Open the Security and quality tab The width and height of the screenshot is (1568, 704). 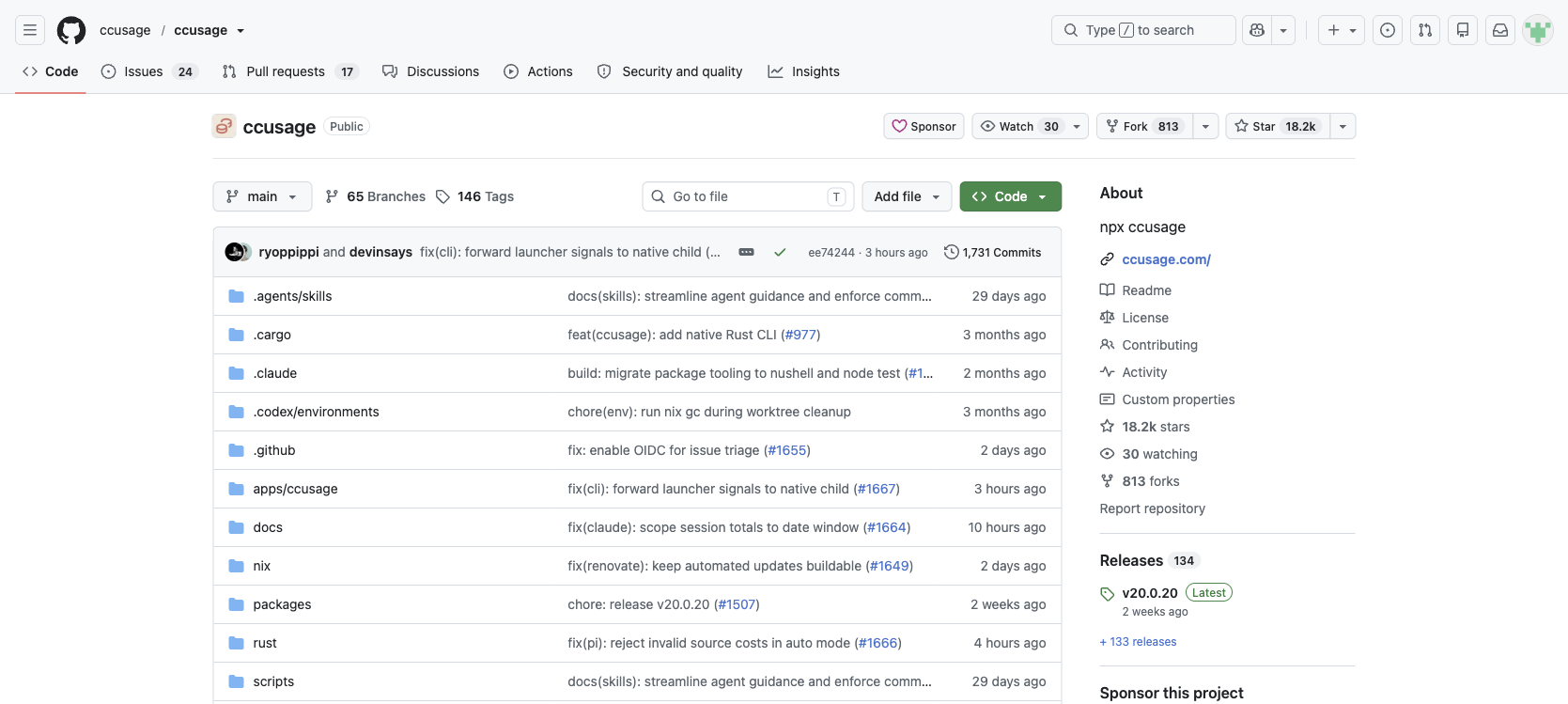click(670, 71)
